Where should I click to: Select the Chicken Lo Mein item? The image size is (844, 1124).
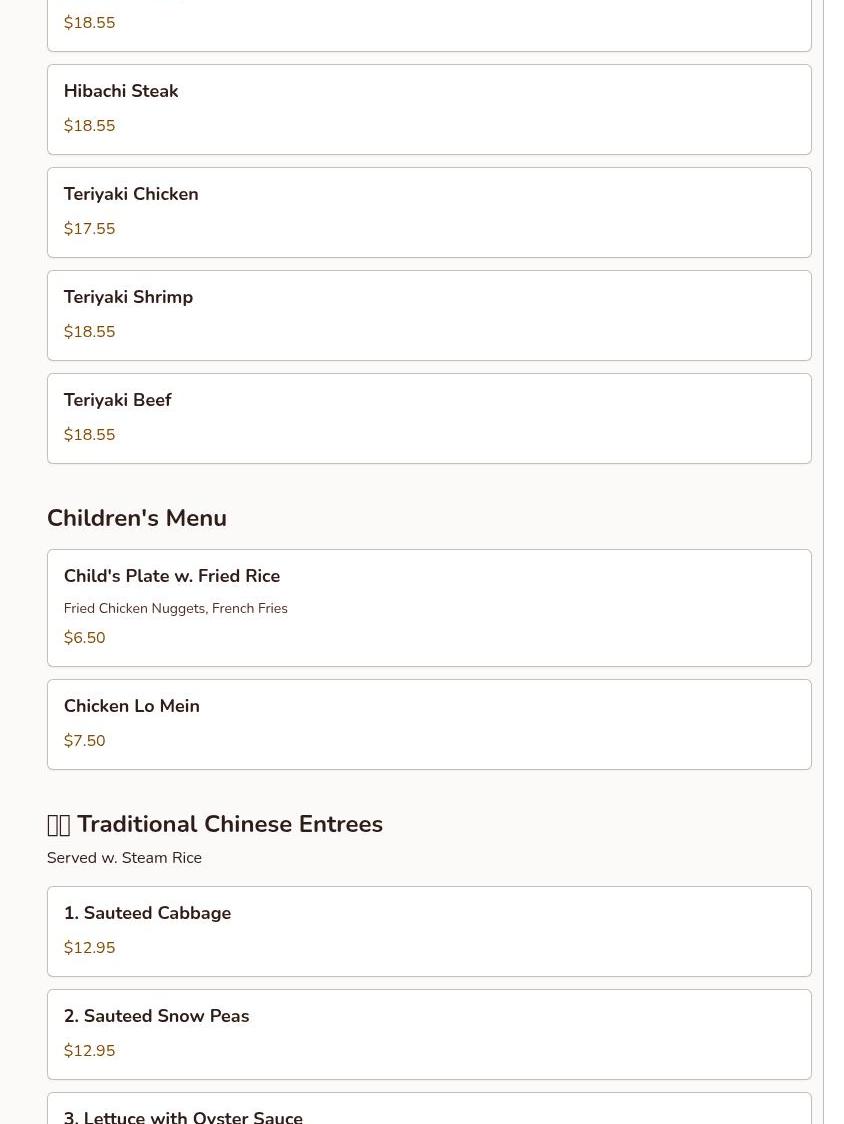pos(131,706)
